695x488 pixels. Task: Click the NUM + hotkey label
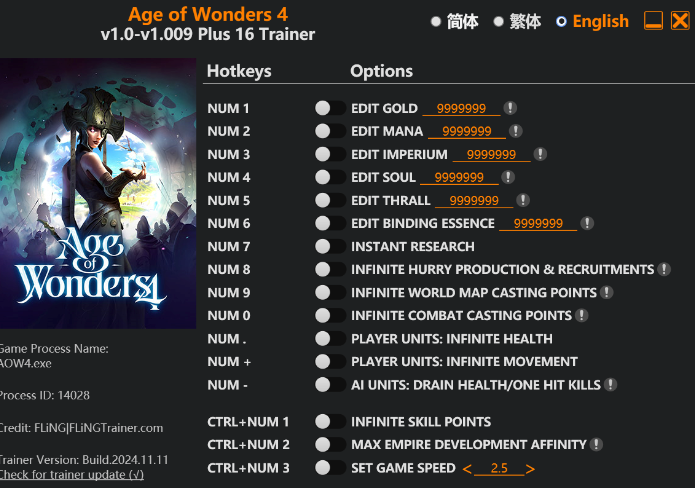tap(229, 362)
